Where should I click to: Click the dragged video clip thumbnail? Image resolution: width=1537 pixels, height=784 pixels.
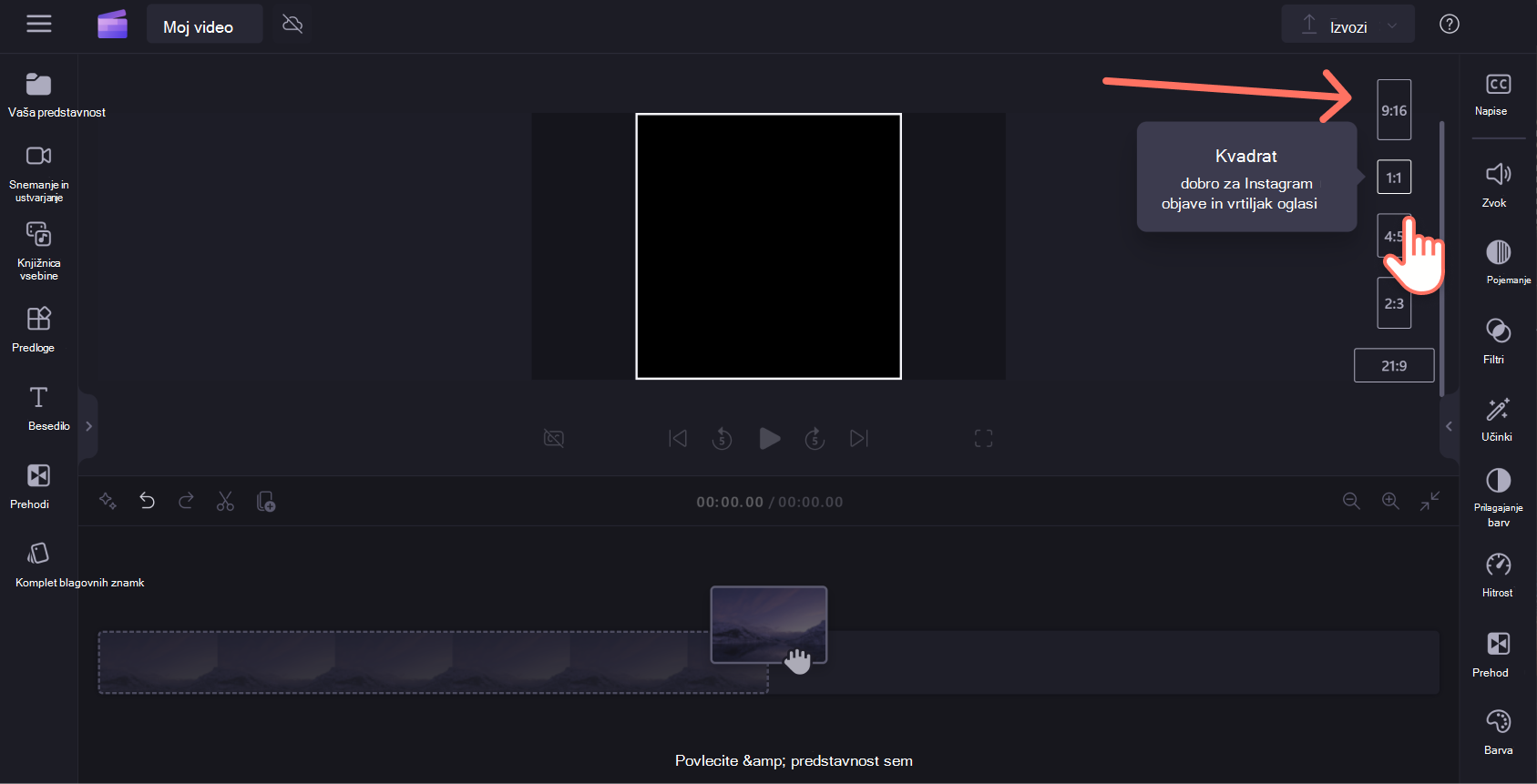pyautogui.click(x=769, y=625)
